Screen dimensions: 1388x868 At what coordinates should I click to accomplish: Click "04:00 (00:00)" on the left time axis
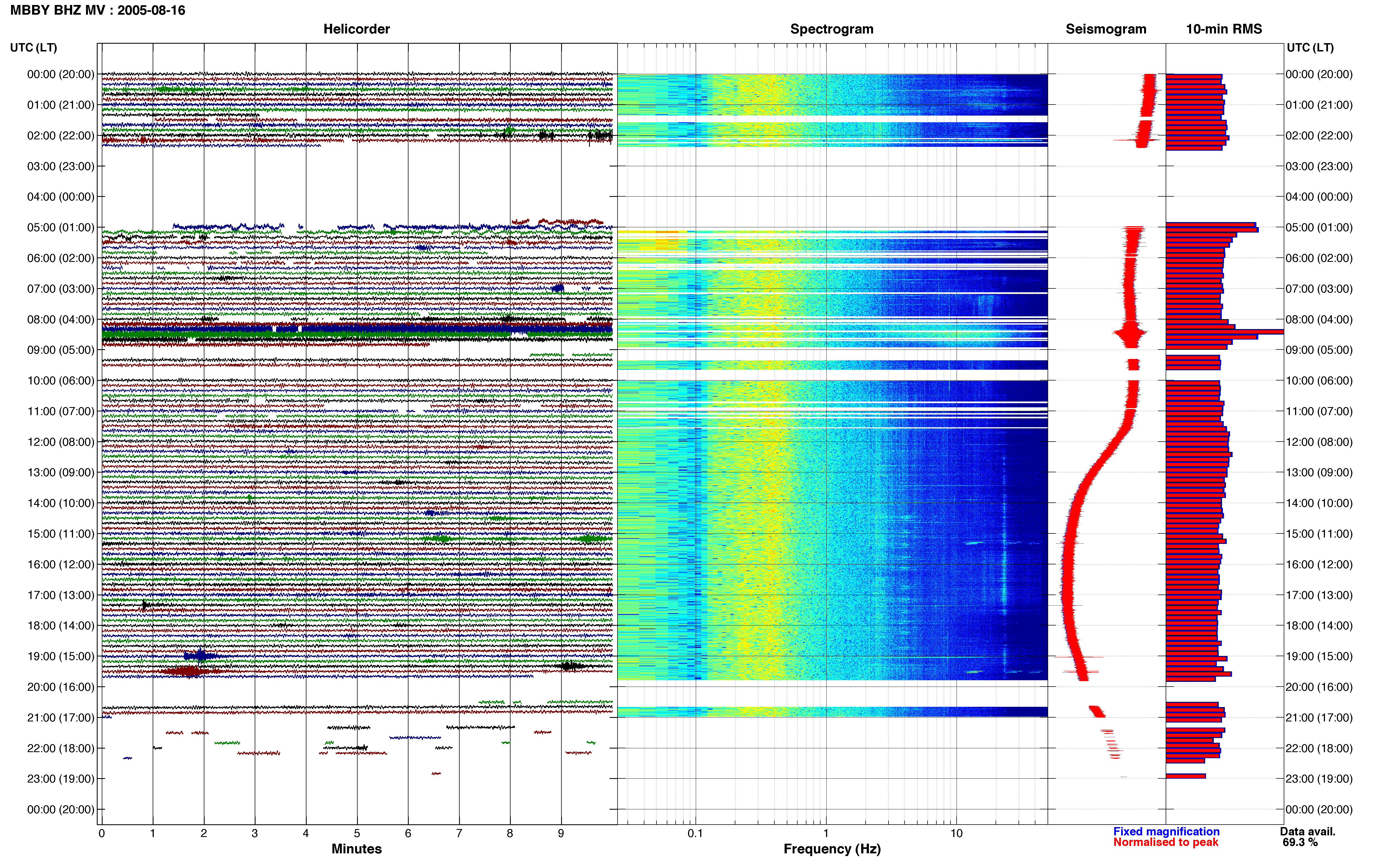coord(61,197)
